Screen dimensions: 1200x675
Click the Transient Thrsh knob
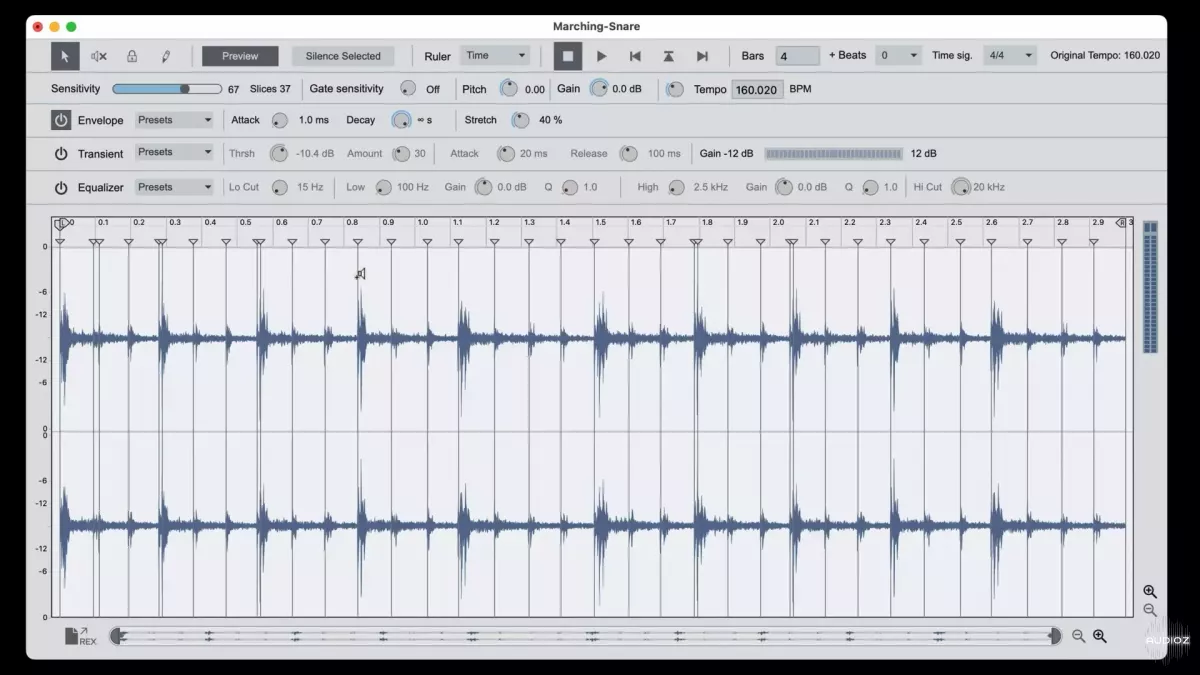pos(279,154)
